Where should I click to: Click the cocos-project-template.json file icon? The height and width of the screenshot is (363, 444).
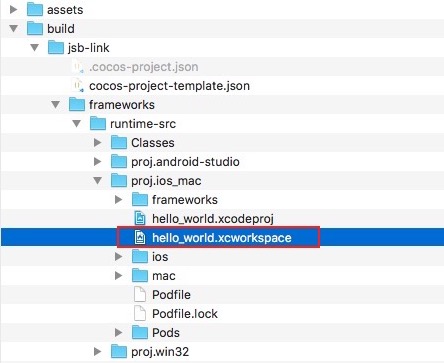click(x=78, y=85)
